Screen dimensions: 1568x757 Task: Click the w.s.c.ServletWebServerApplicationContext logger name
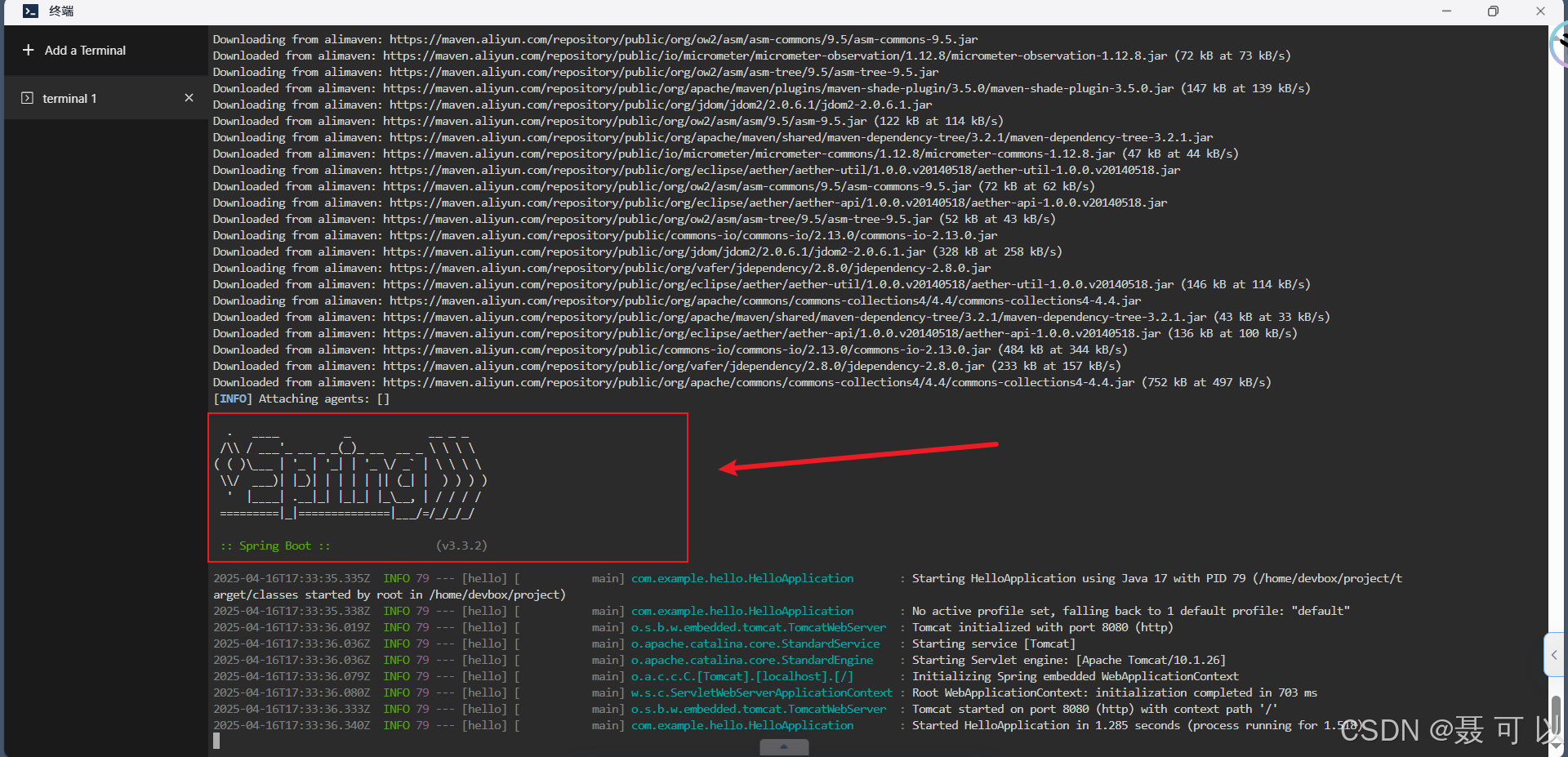762,692
